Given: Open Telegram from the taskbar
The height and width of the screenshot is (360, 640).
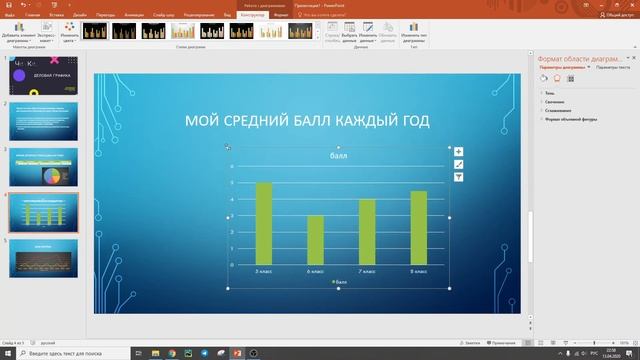Looking at the screenshot, I should click(204, 353).
